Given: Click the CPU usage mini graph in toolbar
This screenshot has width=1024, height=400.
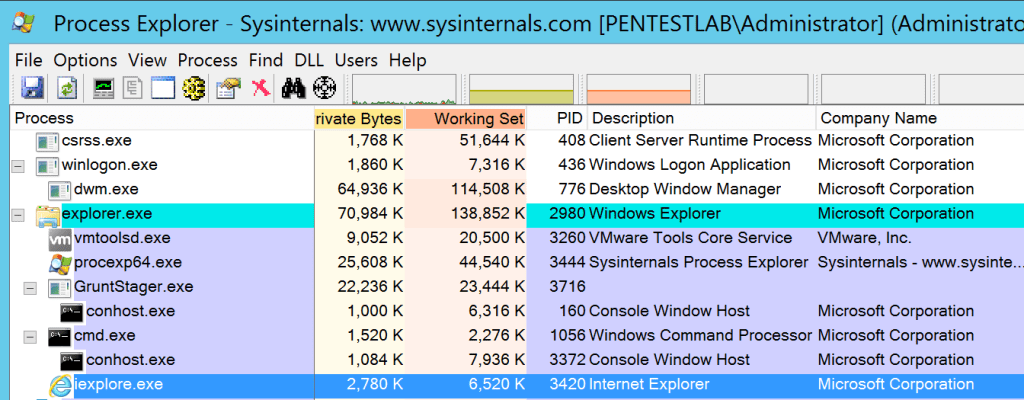Looking at the screenshot, I should [404, 89].
